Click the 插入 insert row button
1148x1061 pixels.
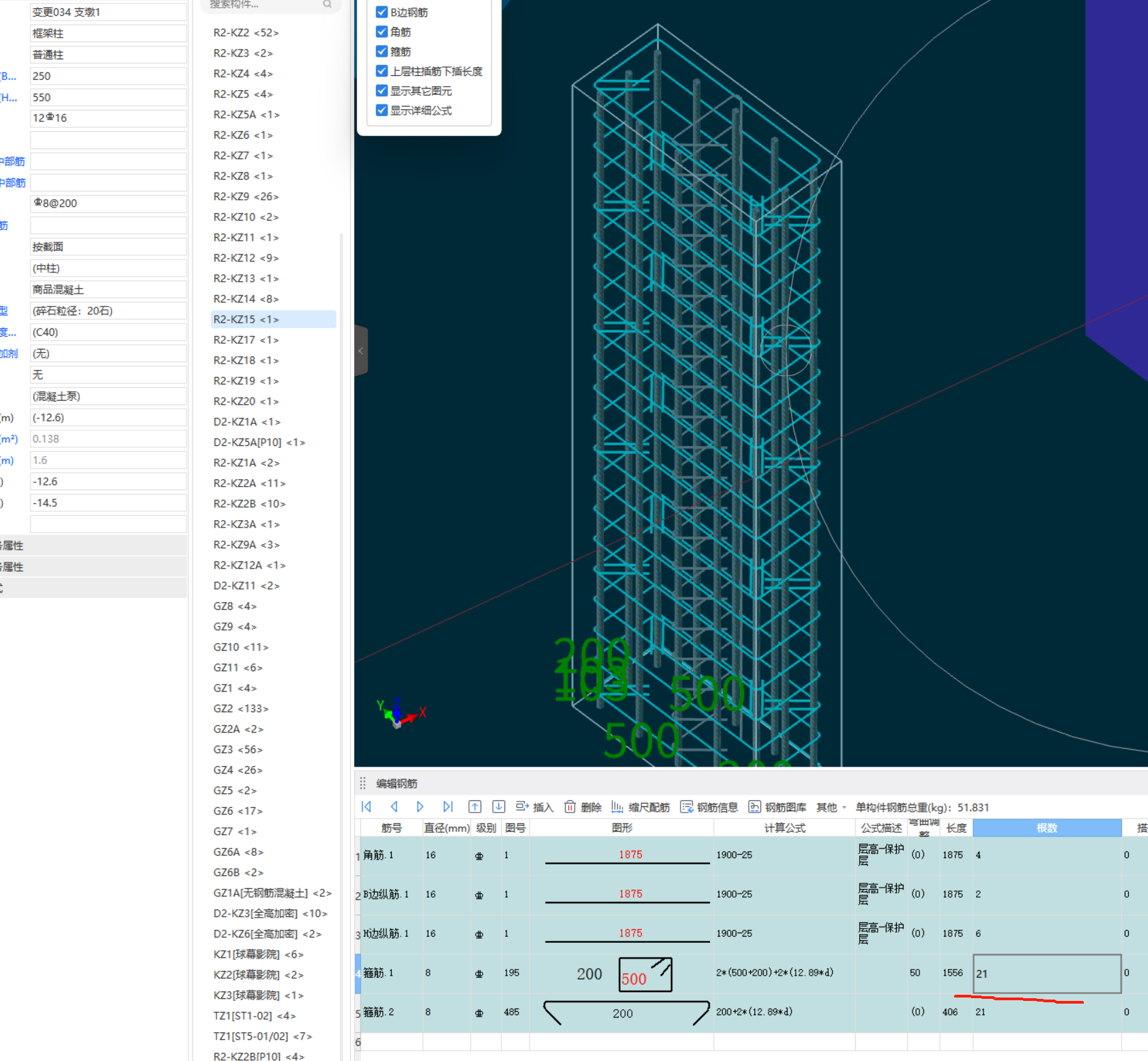tap(534, 807)
